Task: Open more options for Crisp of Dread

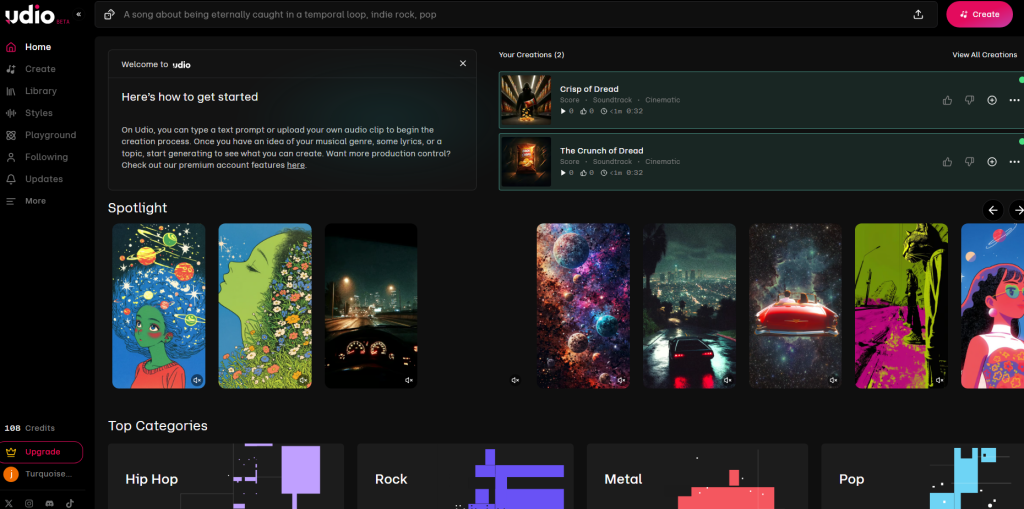Action: pyautogui.click(x=1014, y=100)
